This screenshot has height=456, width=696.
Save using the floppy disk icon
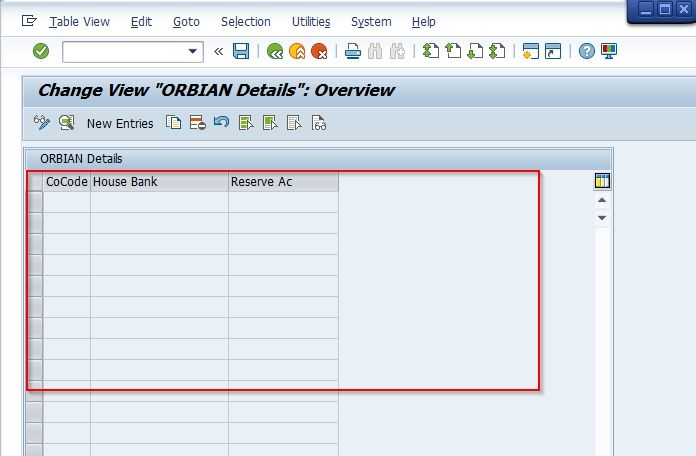click(x=241, y=51)
